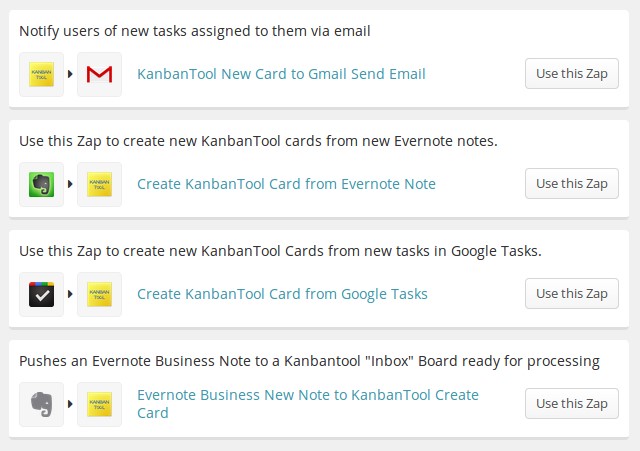Click the KanbanTool icon in the Gmail zap
640x451 pixels.
(41, 74)
